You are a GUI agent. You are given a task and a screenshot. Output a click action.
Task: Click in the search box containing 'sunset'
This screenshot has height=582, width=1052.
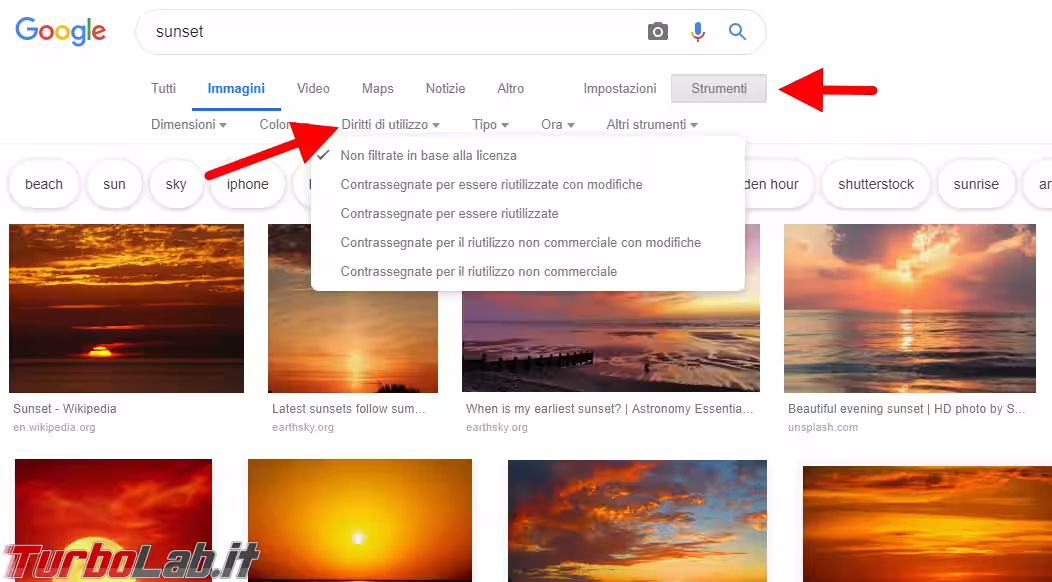390,32
